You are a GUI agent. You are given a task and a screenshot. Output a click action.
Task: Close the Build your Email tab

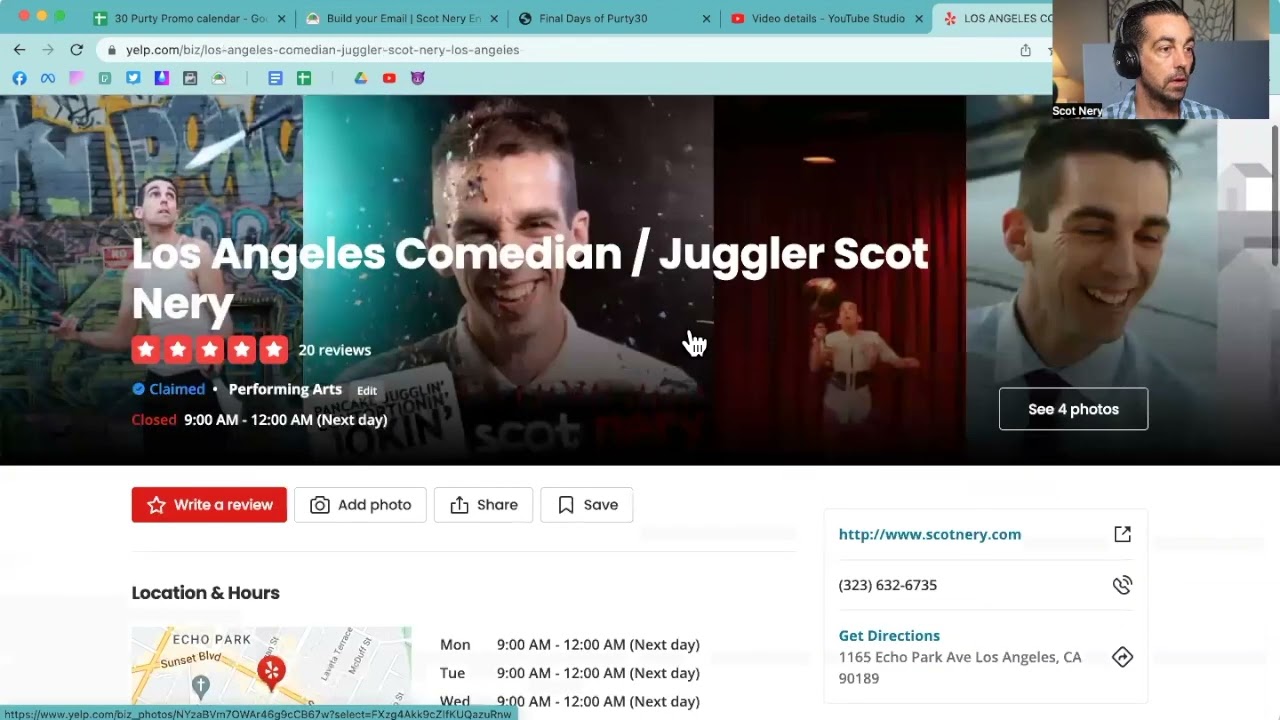coord(494,18)
